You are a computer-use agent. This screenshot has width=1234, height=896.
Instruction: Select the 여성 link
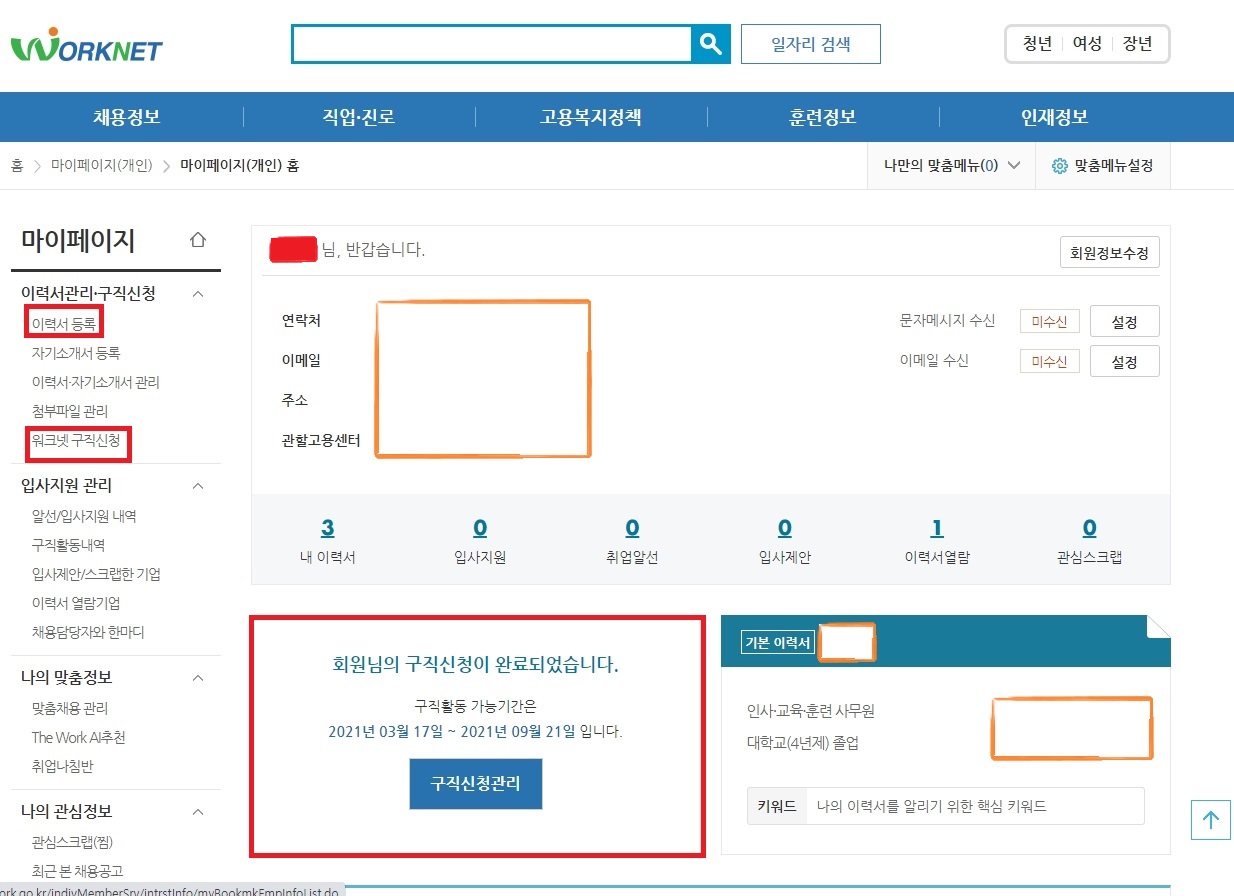pyautogui.click(x=1087, y=44)
